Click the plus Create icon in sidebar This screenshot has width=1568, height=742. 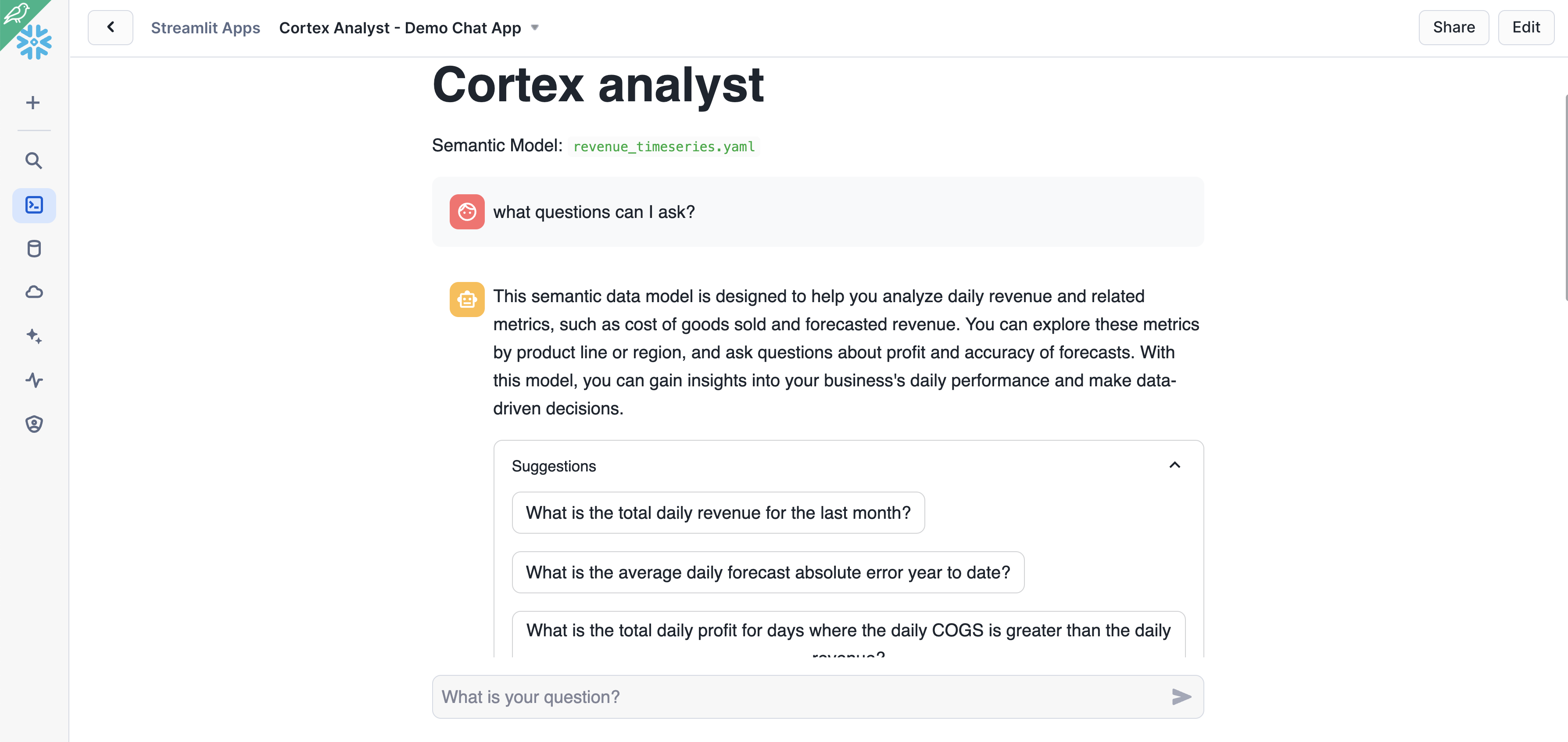point(33,102)
